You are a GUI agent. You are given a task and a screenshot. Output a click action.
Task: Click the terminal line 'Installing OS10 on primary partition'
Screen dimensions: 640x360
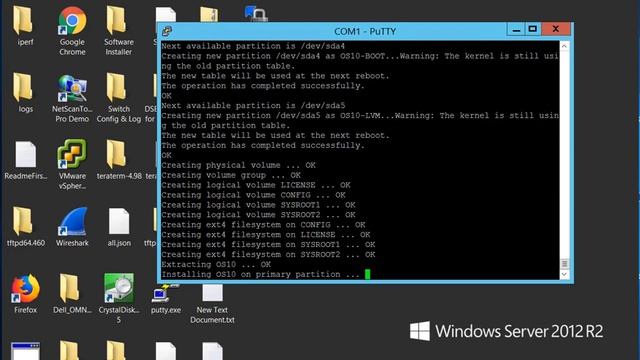[260, 274]
